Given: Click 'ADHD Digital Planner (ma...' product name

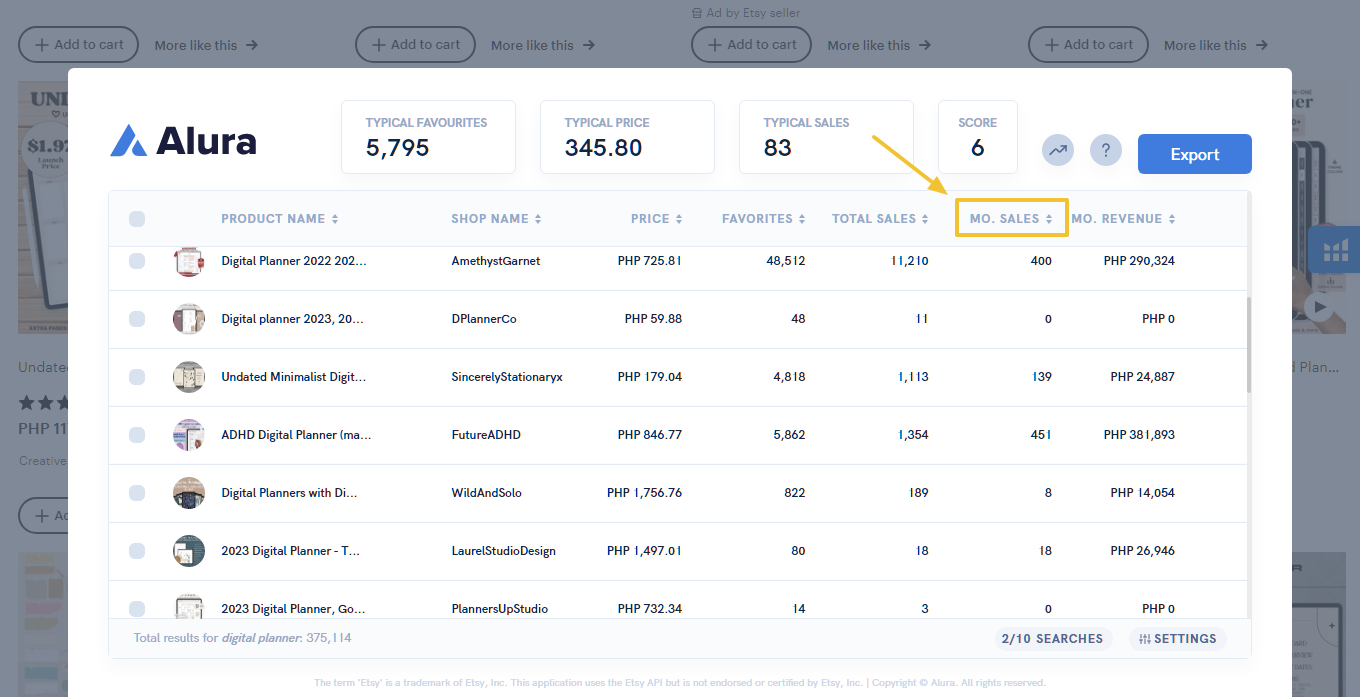Looking at the screenshot, I should (295, 435).
